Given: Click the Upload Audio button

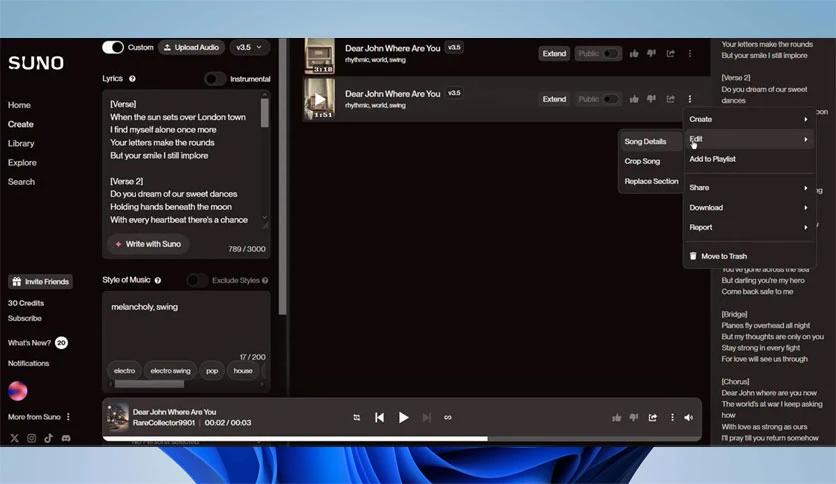Looking at the screenshot, I should pos(191,47).
